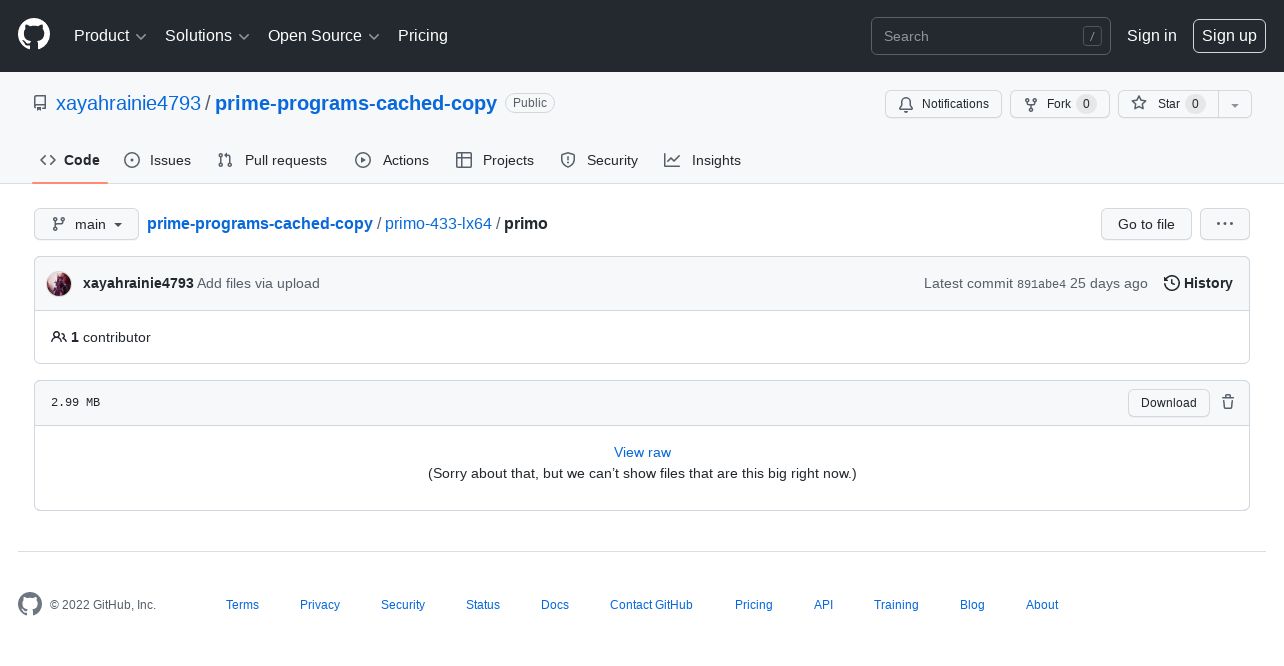
Task: Expand the star lists dropdown arrow
Action: tap(1235, 104)
